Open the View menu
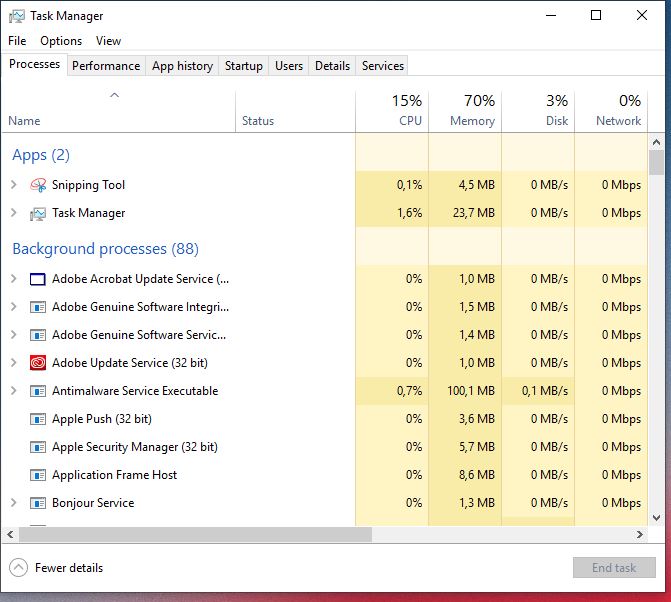The height and width of the screenshot is (602, 671). click(x=108, y=41)
